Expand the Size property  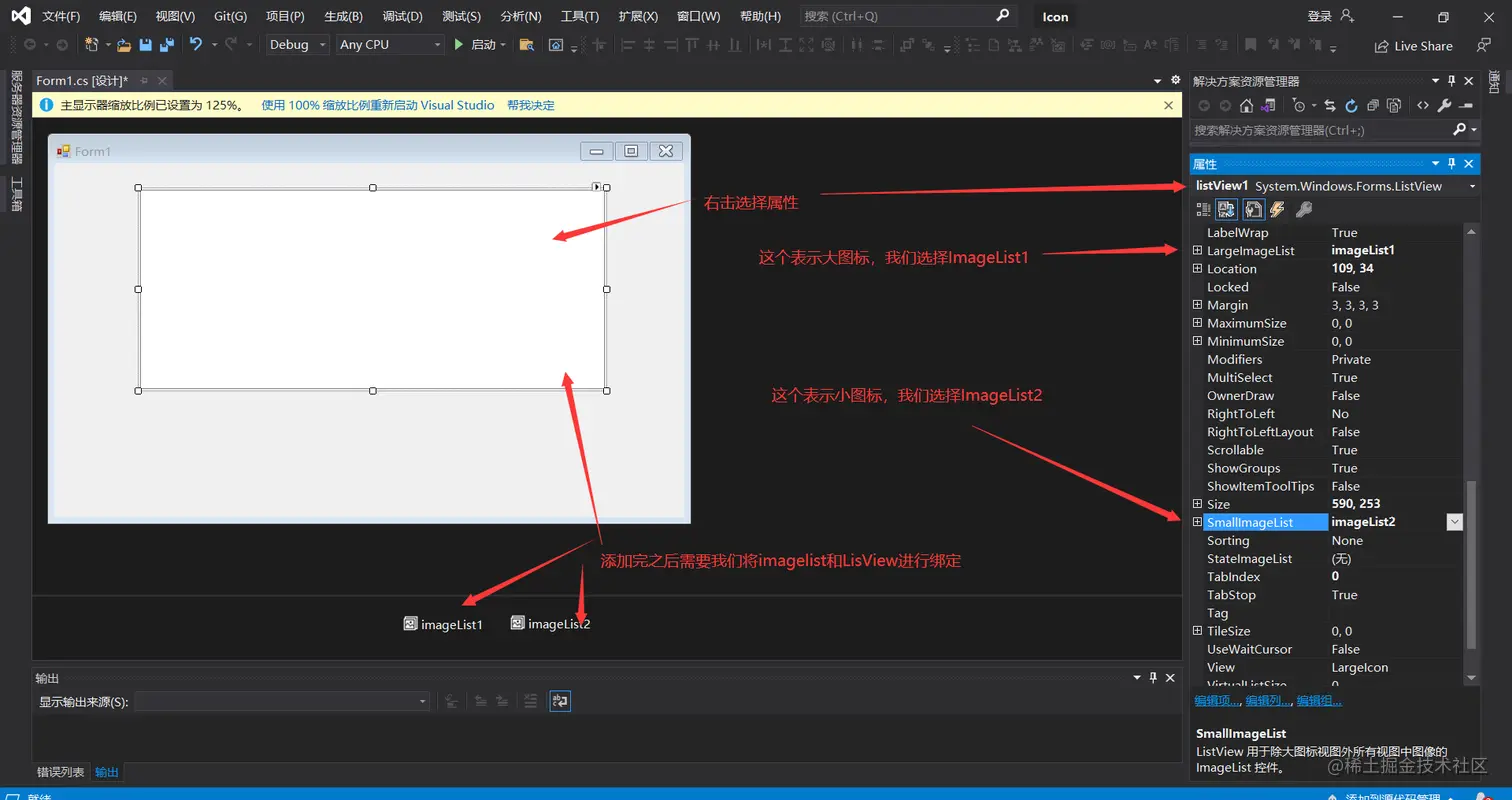pyautogui.click(x=1197, y=504)
